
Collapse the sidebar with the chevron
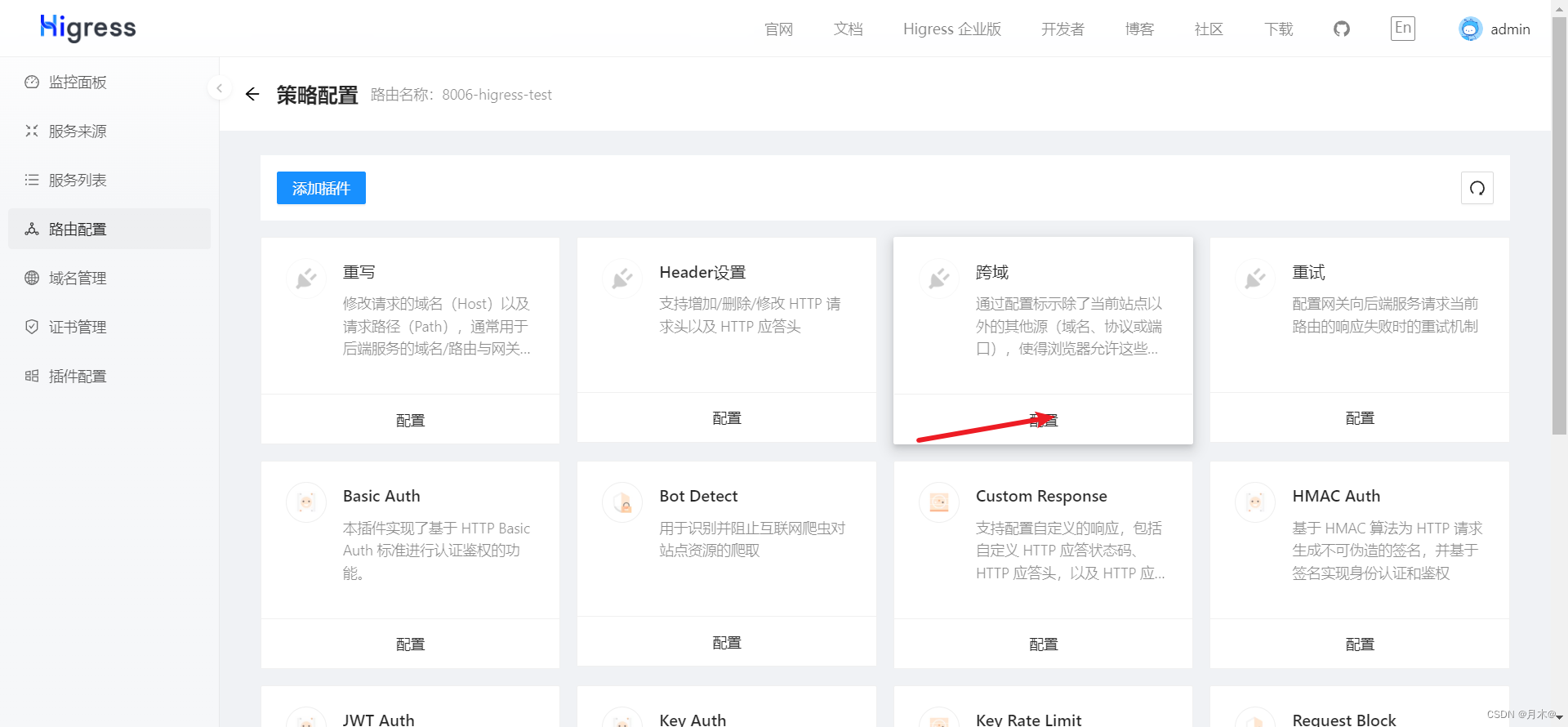click(x=219, y=88)
